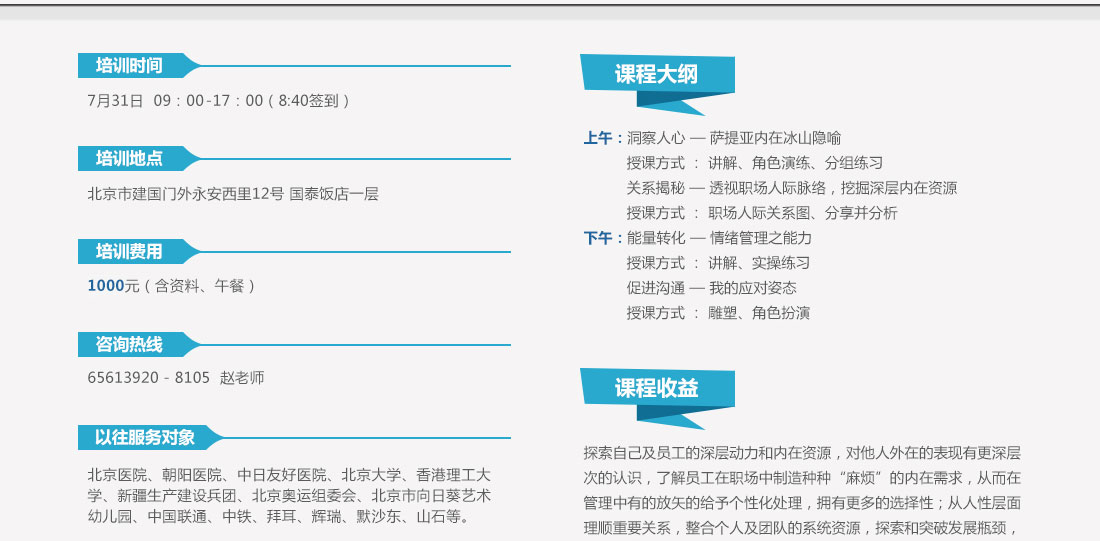Click the 能量转化 course topic line
The image size is (1100, 541).
[719, 238]
